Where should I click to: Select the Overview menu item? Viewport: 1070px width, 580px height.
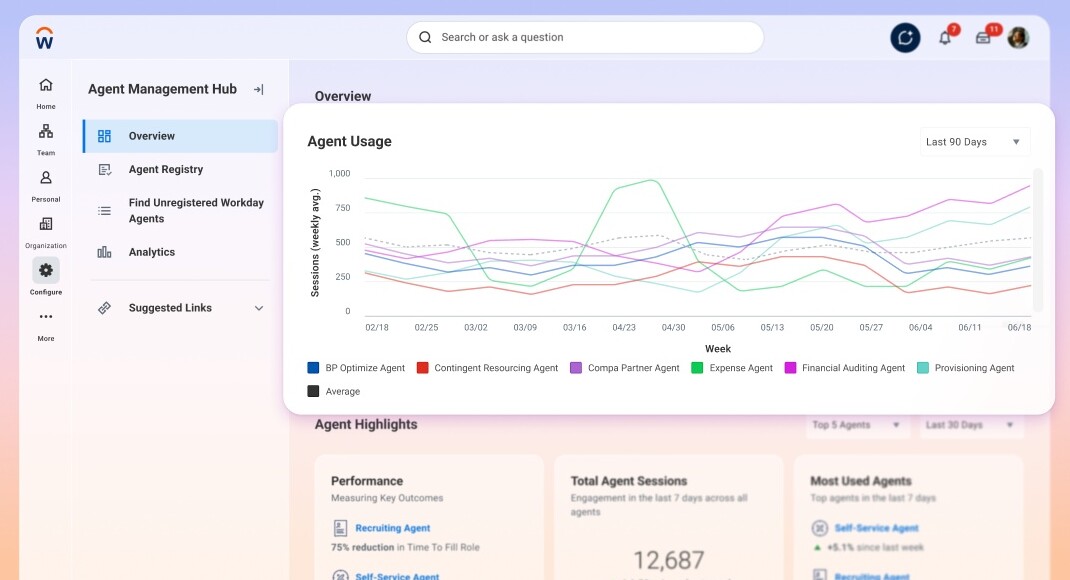click(x=180, y=136)
